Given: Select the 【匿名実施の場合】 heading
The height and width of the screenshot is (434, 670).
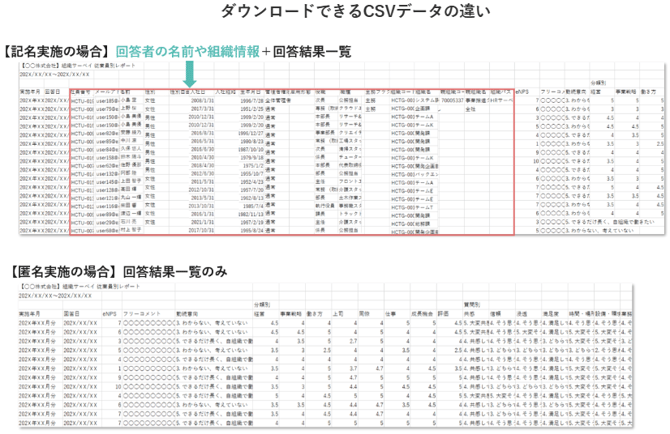Looking at the screenshot, I should click(64, 271).
